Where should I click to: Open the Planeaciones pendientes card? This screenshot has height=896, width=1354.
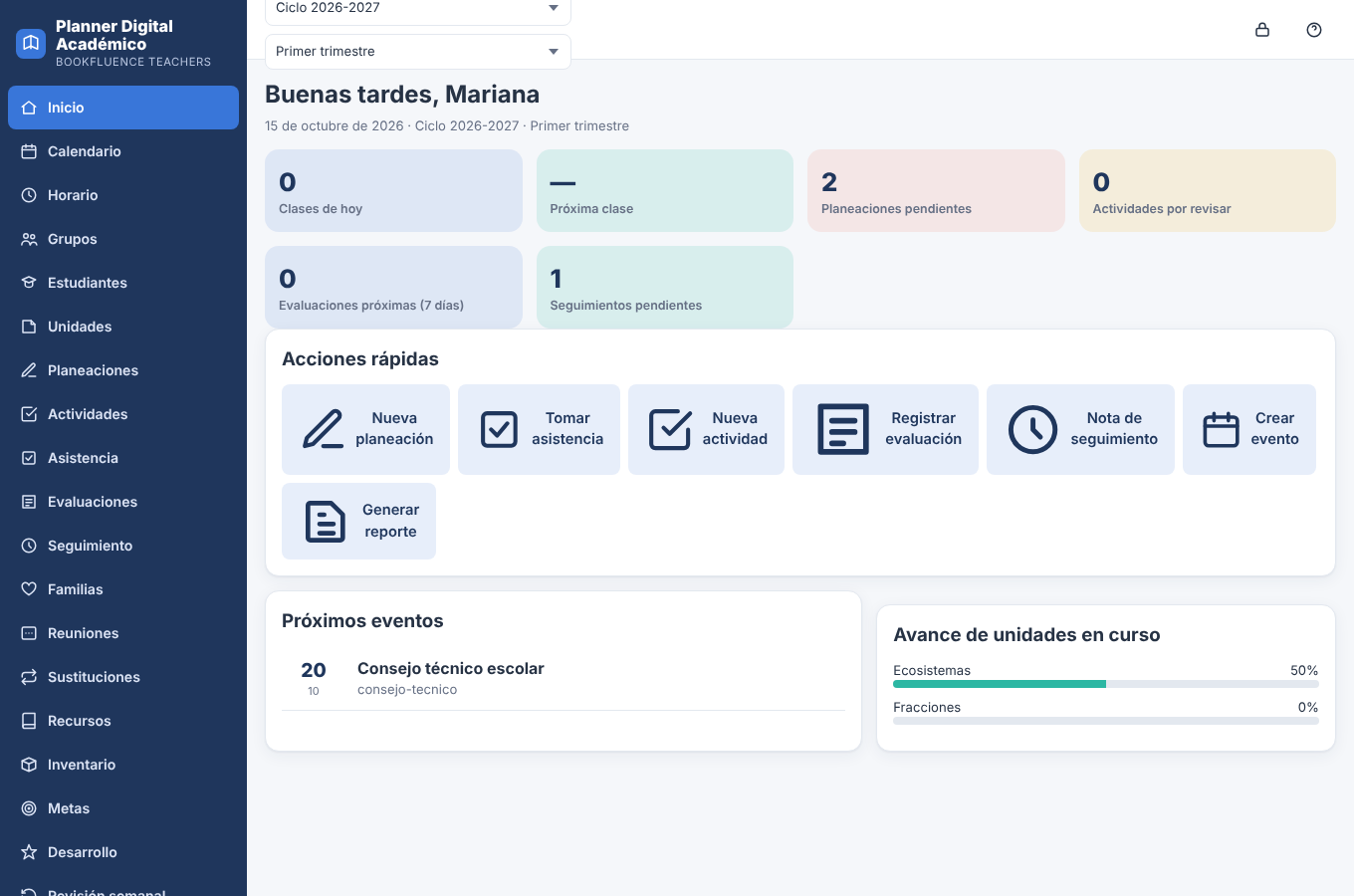[936, 191]
